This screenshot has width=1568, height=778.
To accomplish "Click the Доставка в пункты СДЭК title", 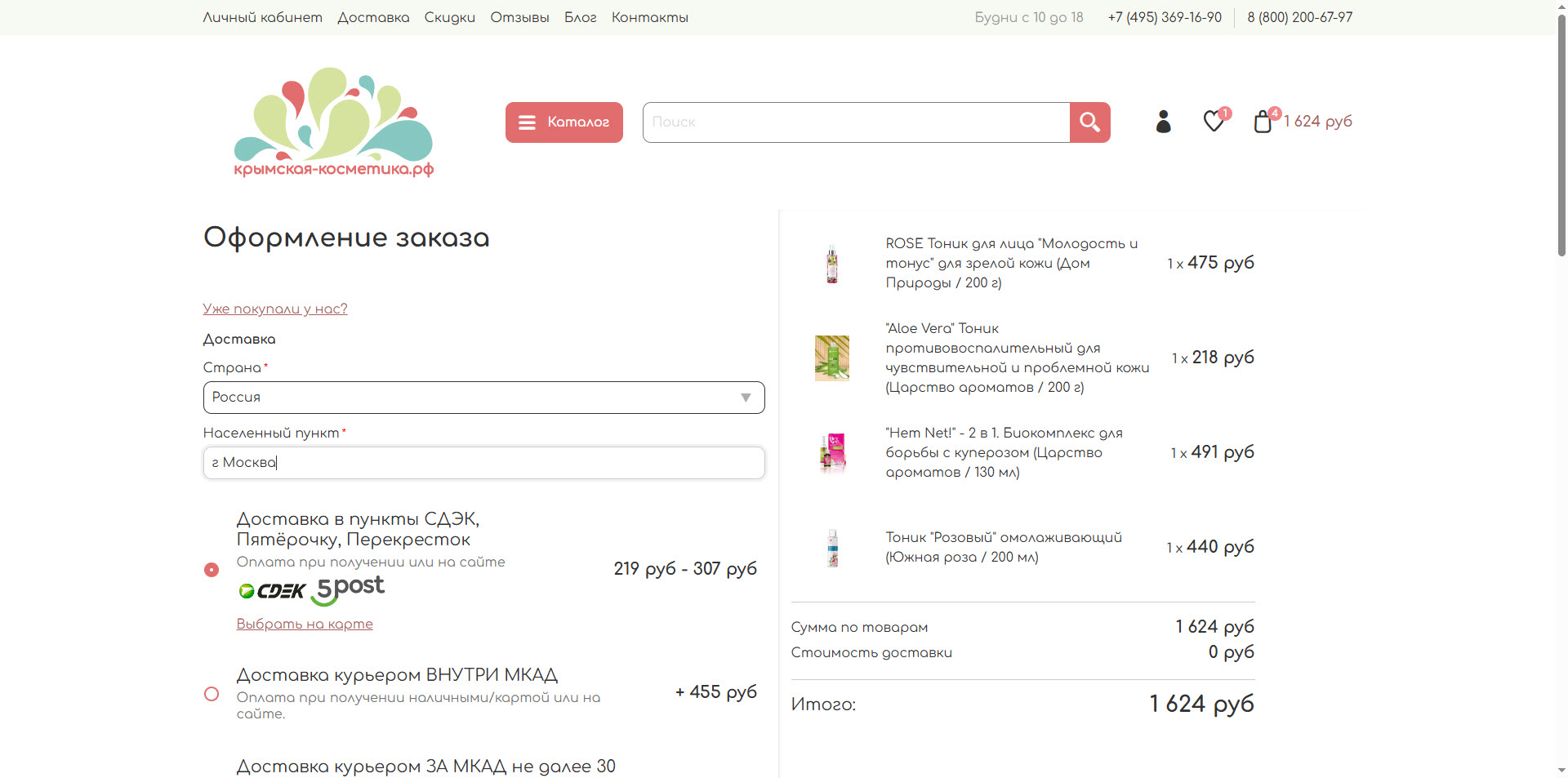I will pos(358,529).
